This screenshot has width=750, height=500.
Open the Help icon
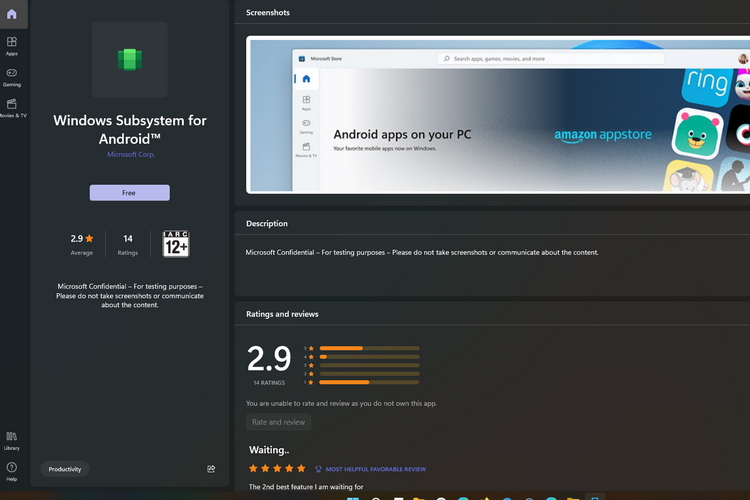click(x=11, y=471)
